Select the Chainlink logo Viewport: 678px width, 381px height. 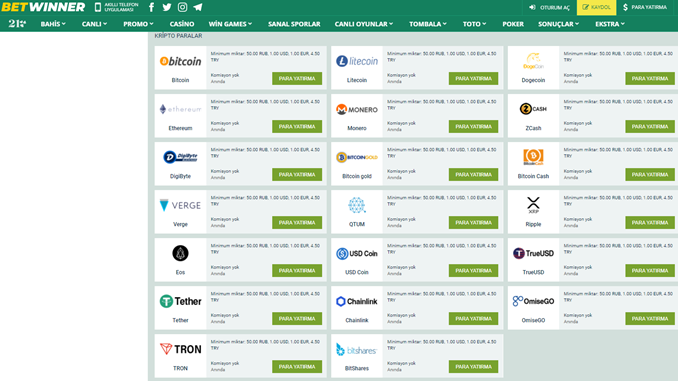pyautogui.click(x=357, y=301)
